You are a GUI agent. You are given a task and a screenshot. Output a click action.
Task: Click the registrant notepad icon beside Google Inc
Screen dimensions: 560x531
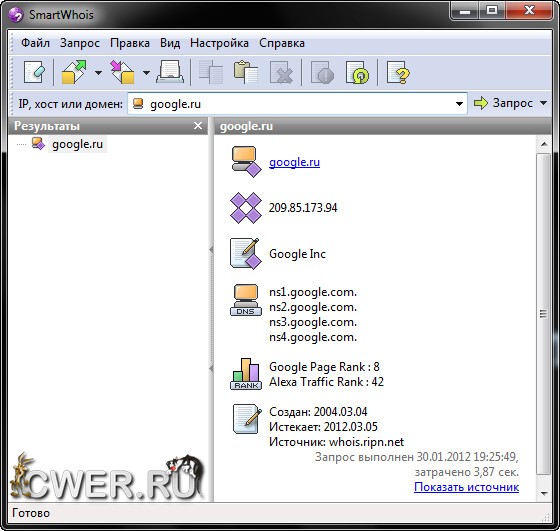pos(246,254)
